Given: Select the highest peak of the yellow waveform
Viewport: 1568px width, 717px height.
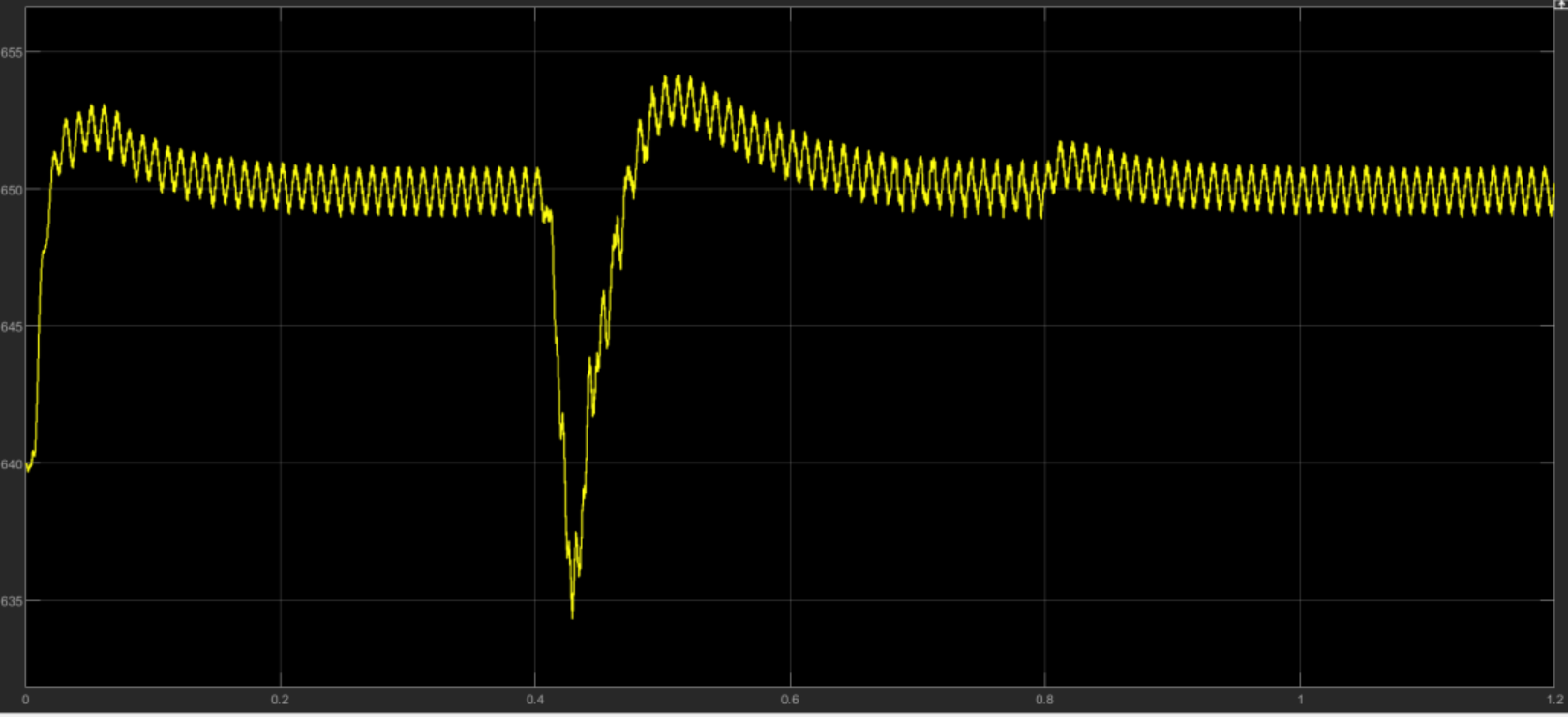Looking at the screenshot, I should pos(678,77).
